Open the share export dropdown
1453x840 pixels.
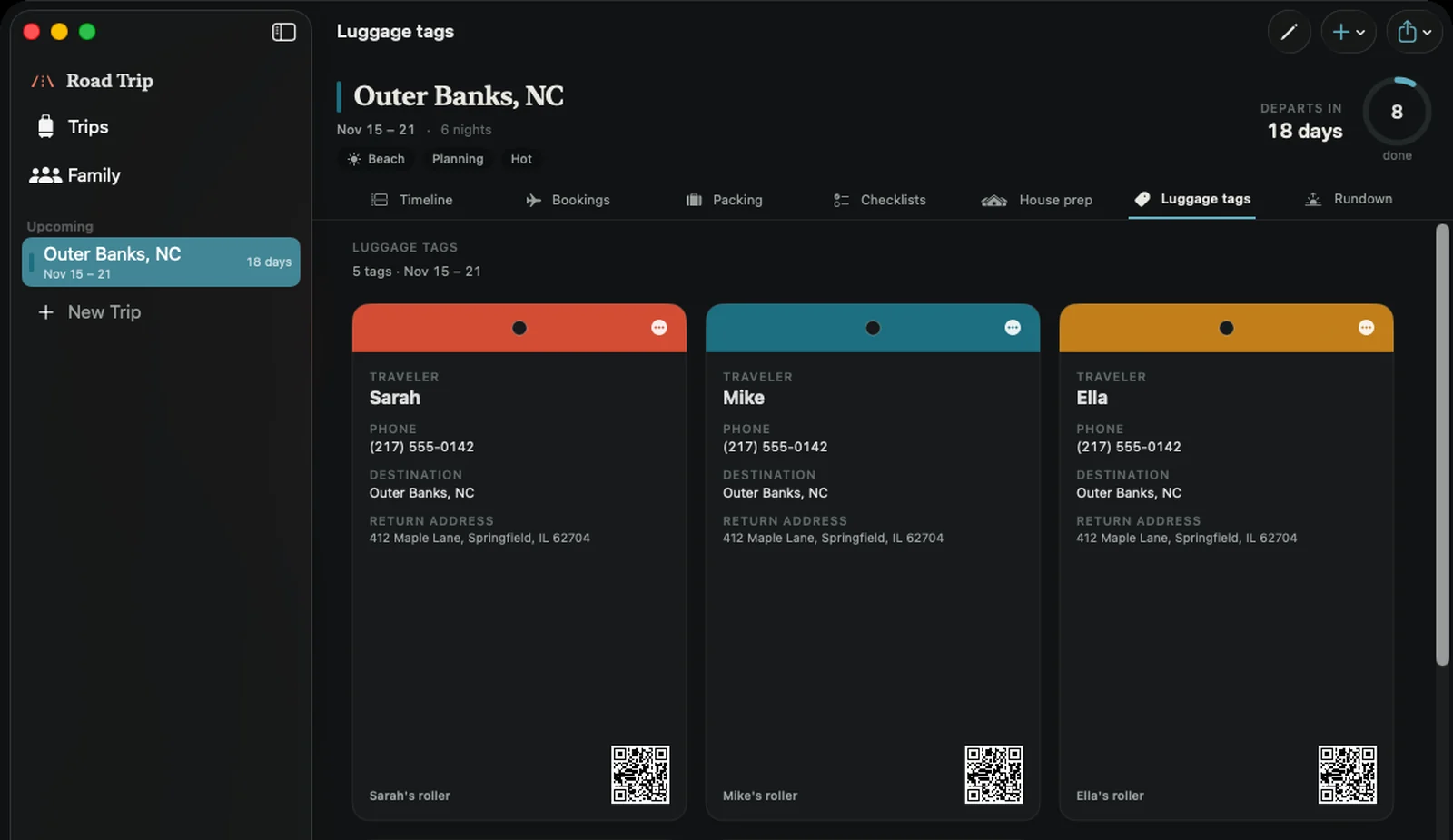[x=1414, y=32]
